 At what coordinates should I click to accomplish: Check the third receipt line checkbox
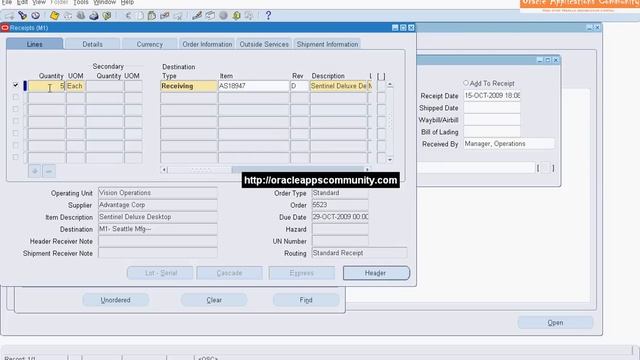tap(16, 109)
